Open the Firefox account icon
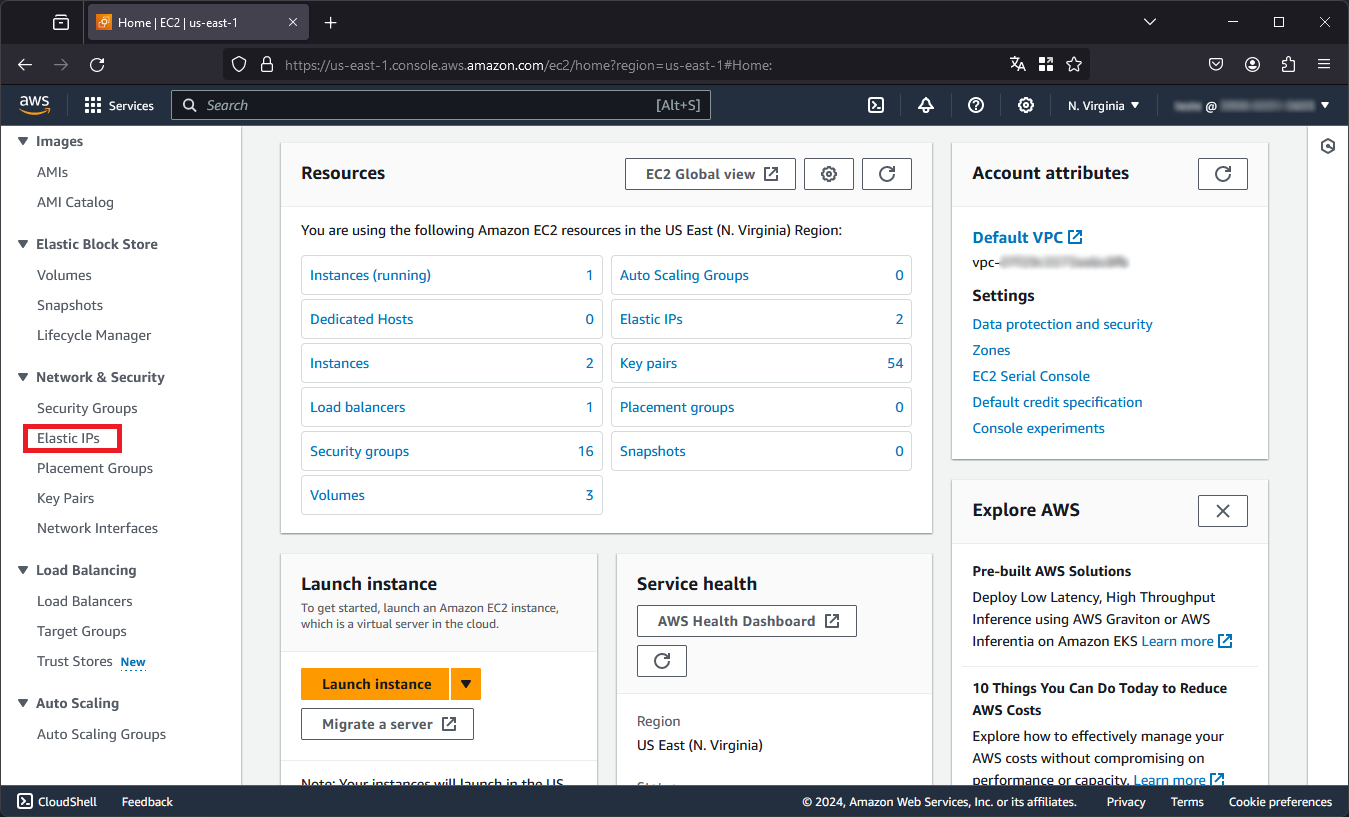 [1252, 64]
